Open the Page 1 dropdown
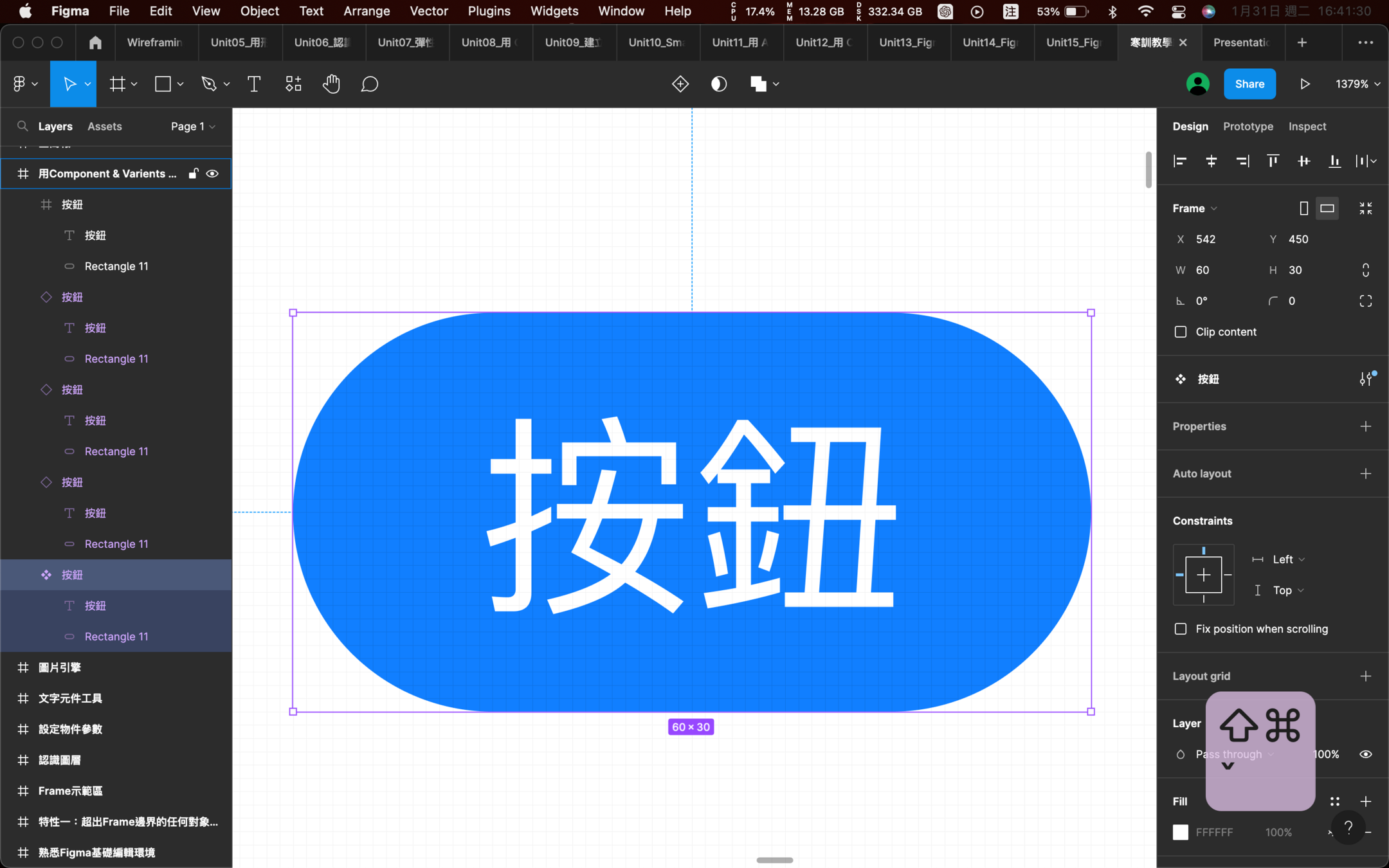 point(192,127)
